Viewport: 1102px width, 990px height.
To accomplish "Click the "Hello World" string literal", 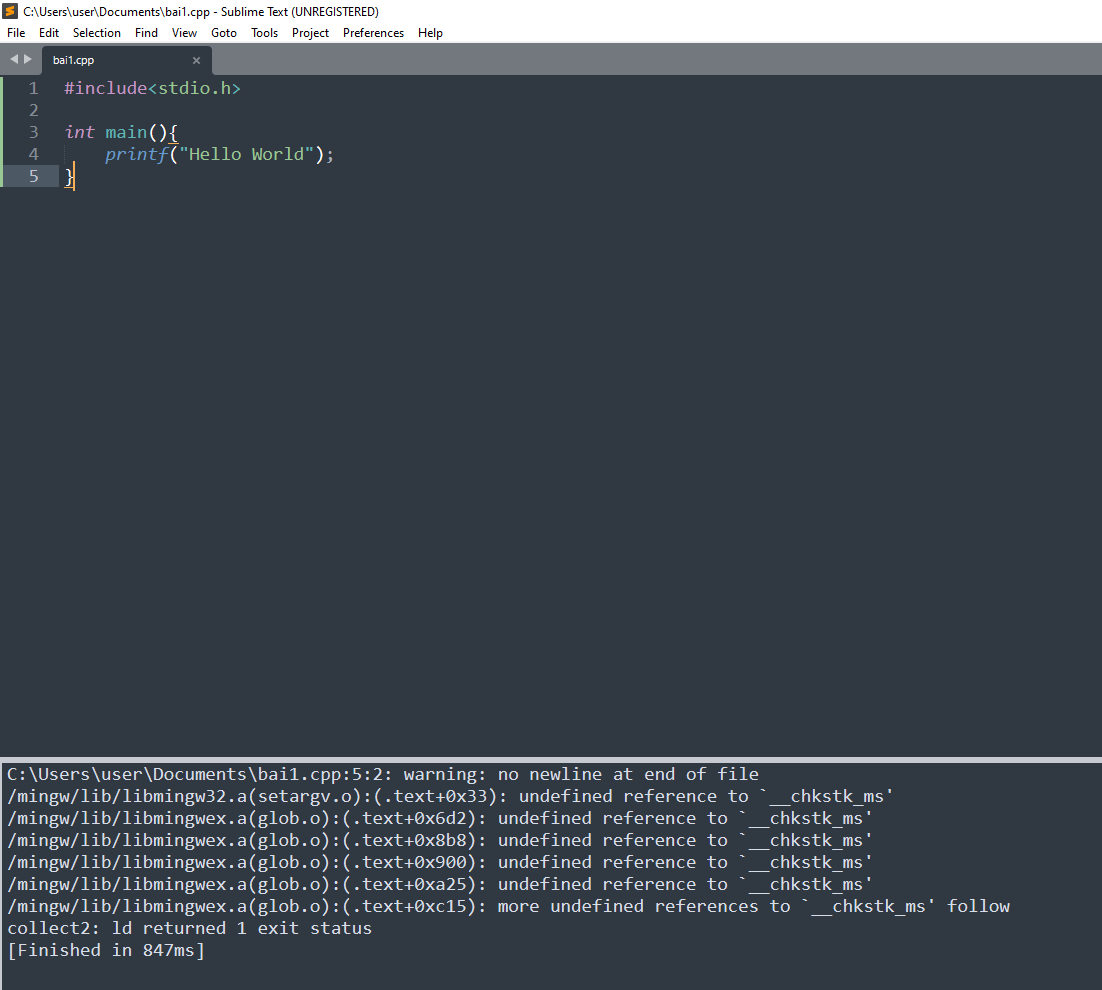I will 246,154.
